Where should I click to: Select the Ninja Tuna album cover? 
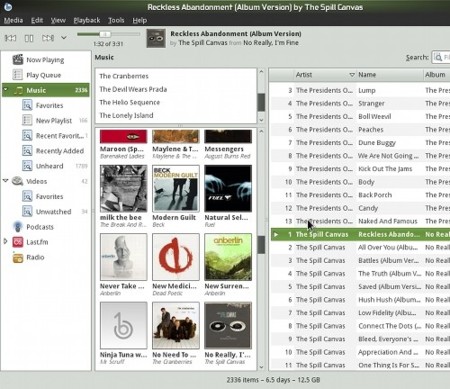click(x=123, y=326)
